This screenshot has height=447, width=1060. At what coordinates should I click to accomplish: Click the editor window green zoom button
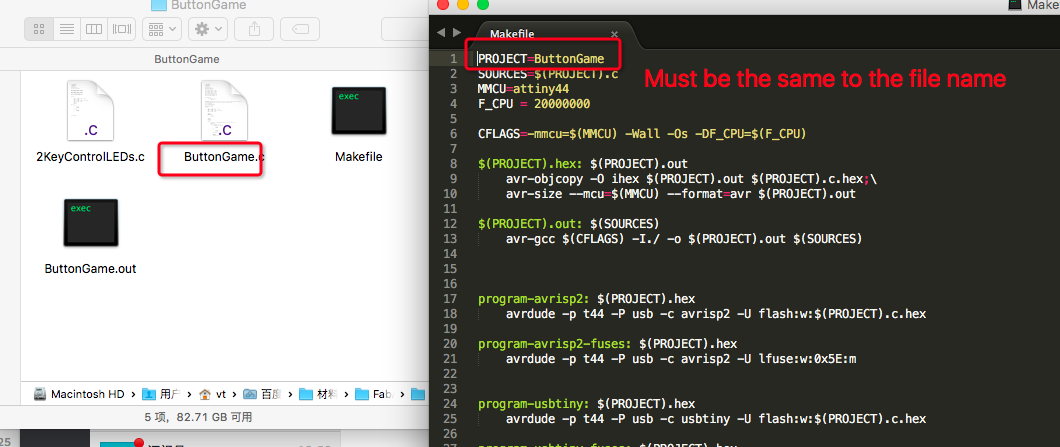pyautogui.click(x=483, y=5)
